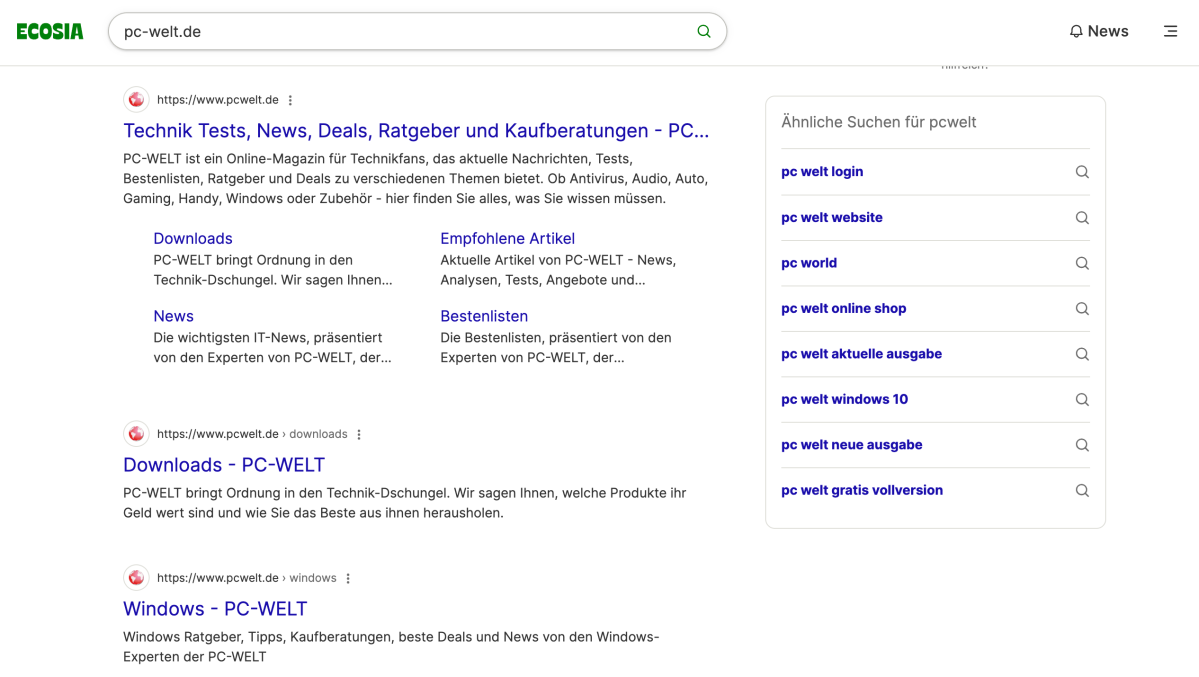Click the search icon next to pc welt gratis vollversion
Screen dimensions: 1199x677
click(x=1082, y=490)
